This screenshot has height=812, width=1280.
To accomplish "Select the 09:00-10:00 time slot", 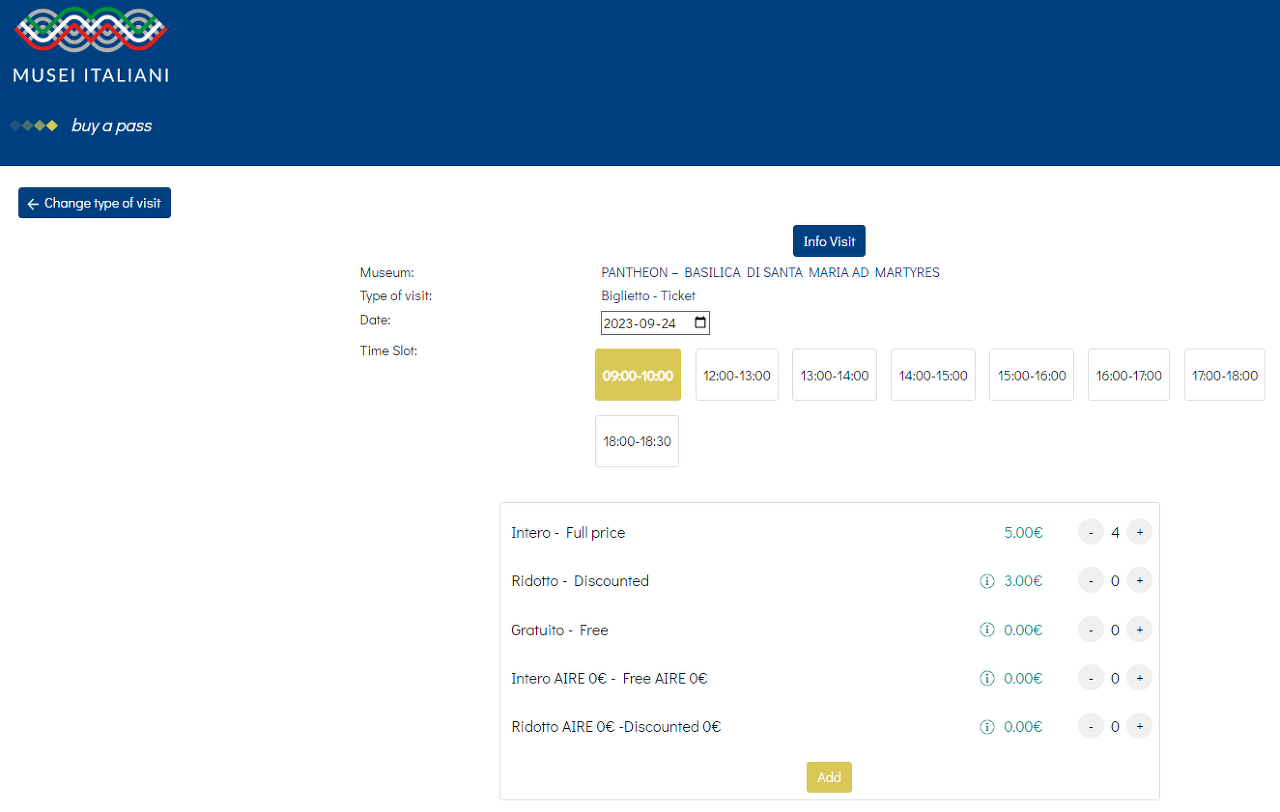I will click(x=638, y=375).
